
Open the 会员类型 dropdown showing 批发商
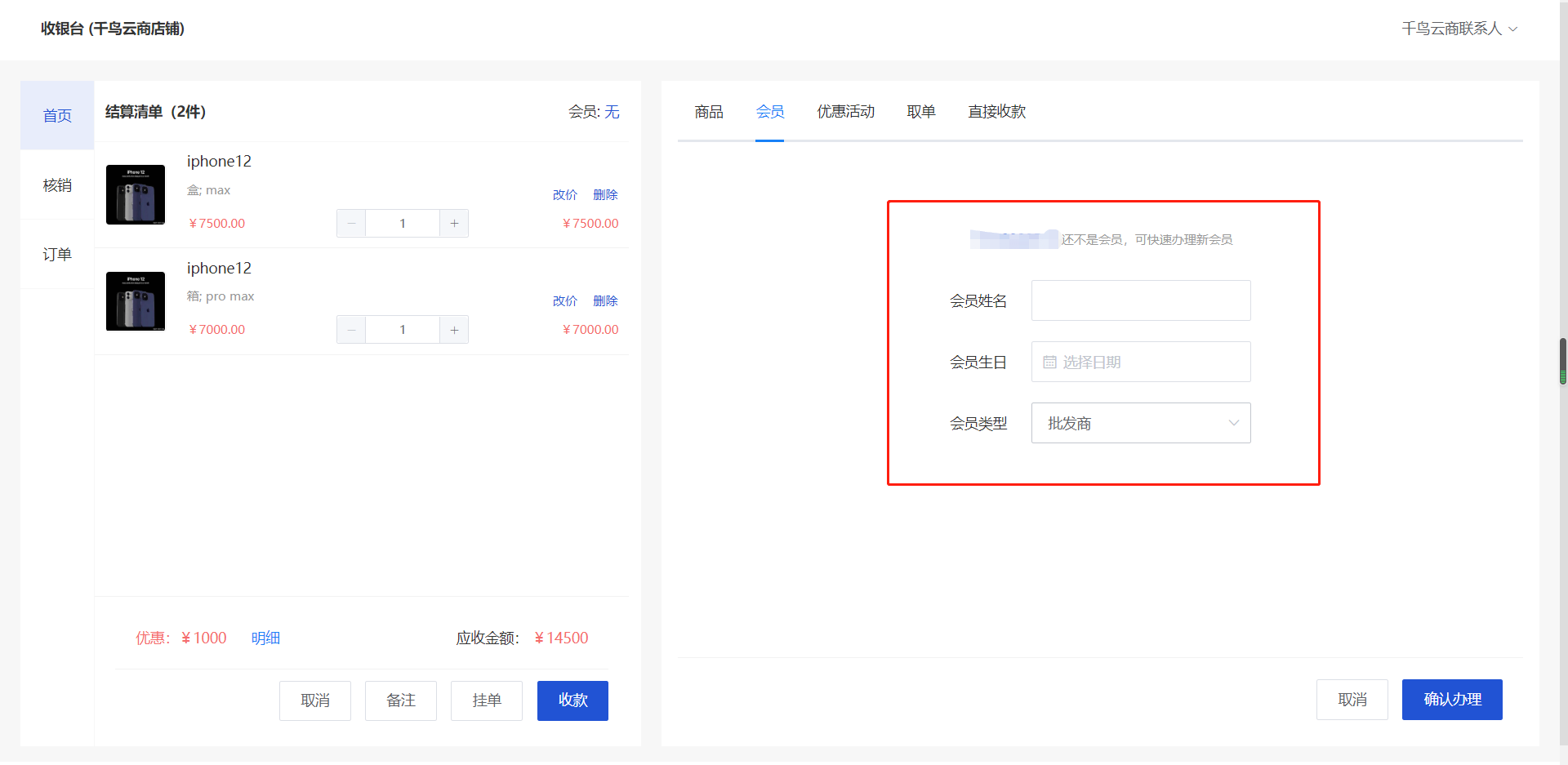pos(1140,423)
